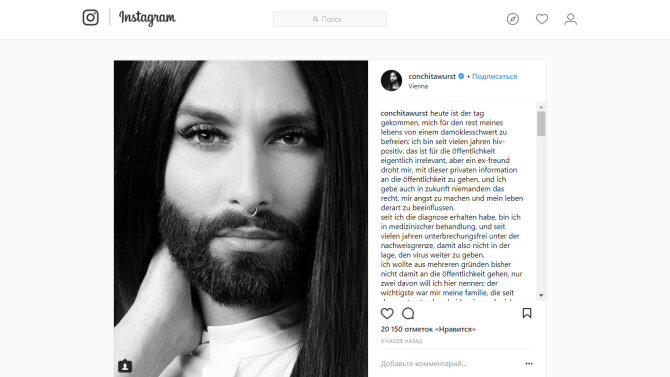Click the Instagram camera logo icon
This screenshot has height=377, width=670.
pos(90,18)
